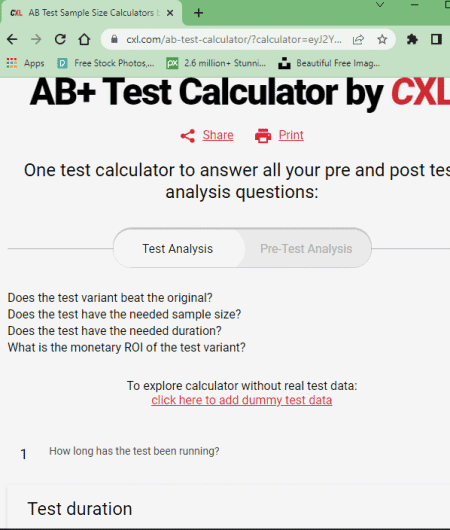Click the address bar URL field
This screenshot has width=450, height=530.
[234, 40]
